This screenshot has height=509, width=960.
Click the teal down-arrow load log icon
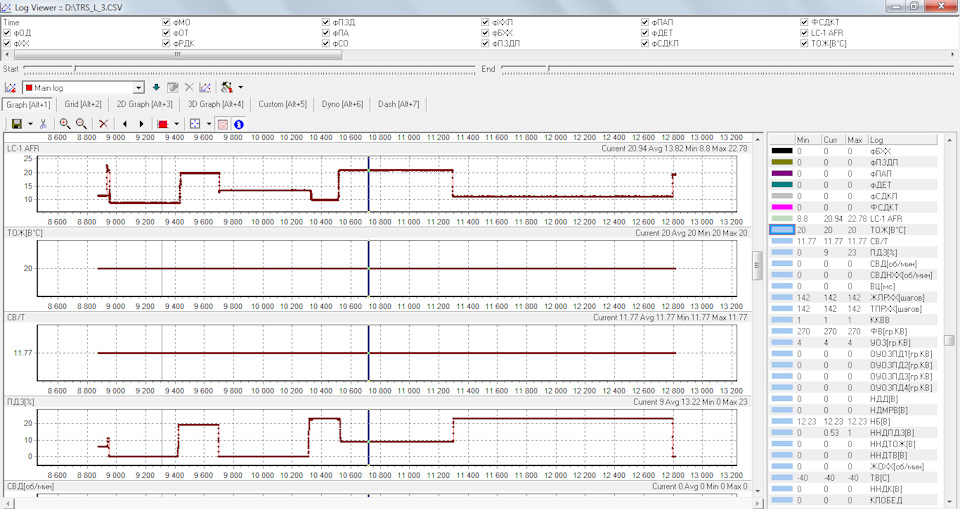point(156,88)
